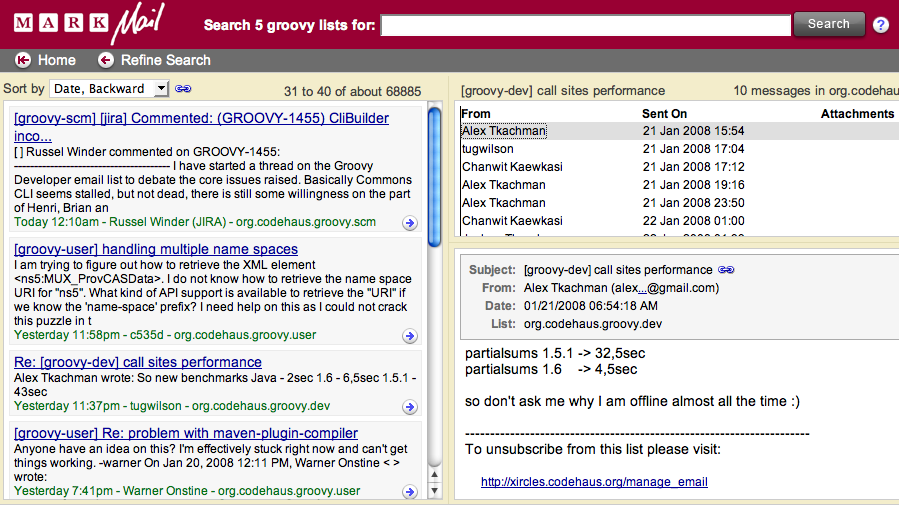This screenshot has height=509, width=899.
Task: Click the MarkMail logo
Action: click(89, 23)
